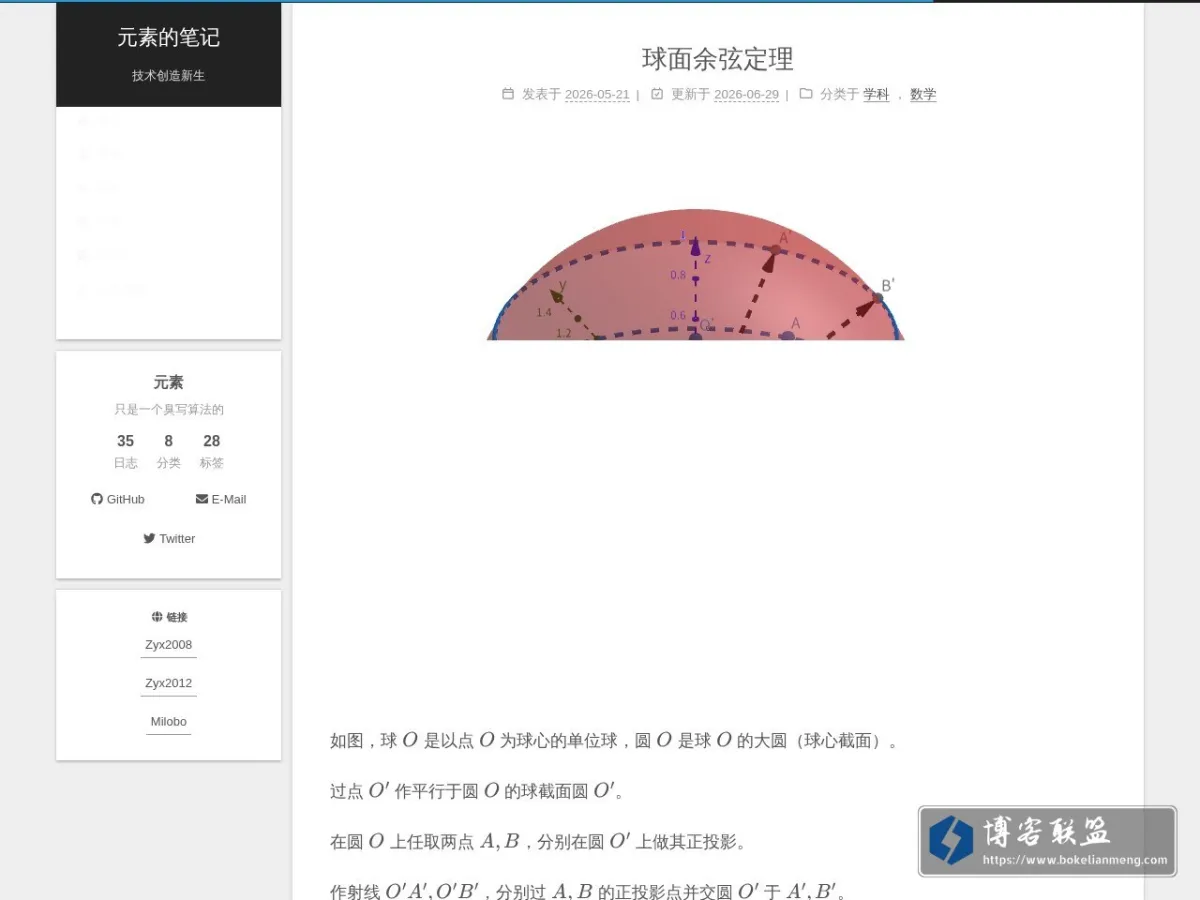Click the updated date 2026-06-29
1200x900 pixels.
(x=746, y=95)
